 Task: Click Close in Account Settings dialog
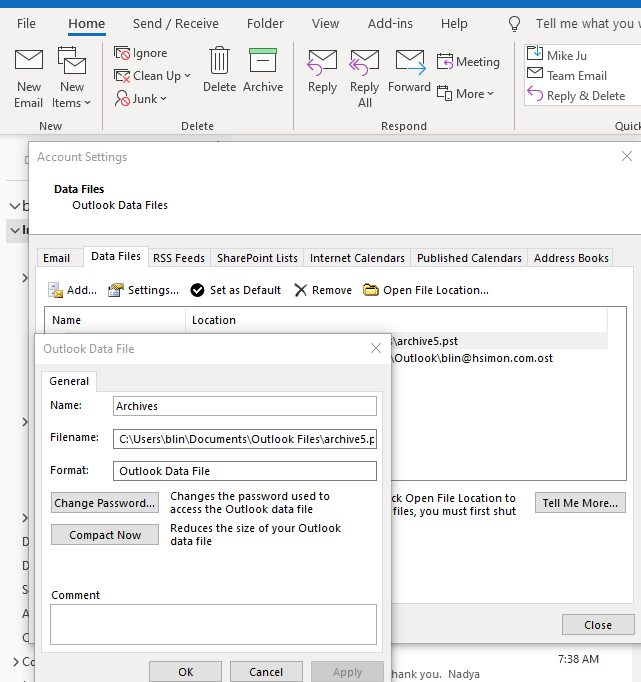(x=598, y=625)
